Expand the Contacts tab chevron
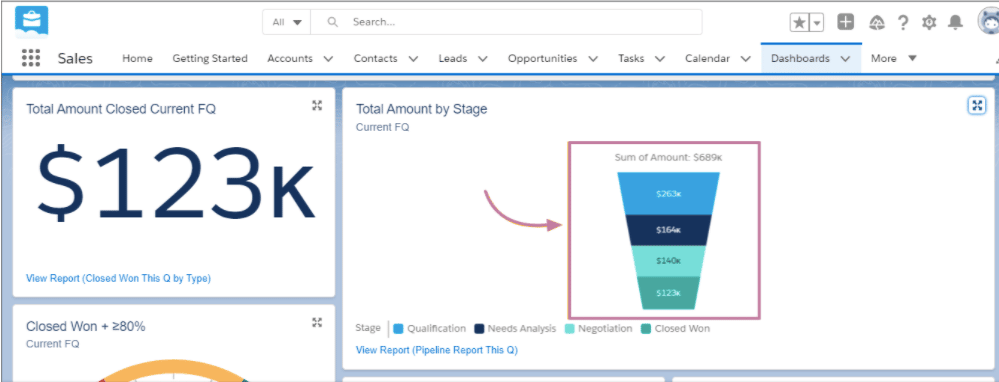999x382 pixels. tap(413, 59)
